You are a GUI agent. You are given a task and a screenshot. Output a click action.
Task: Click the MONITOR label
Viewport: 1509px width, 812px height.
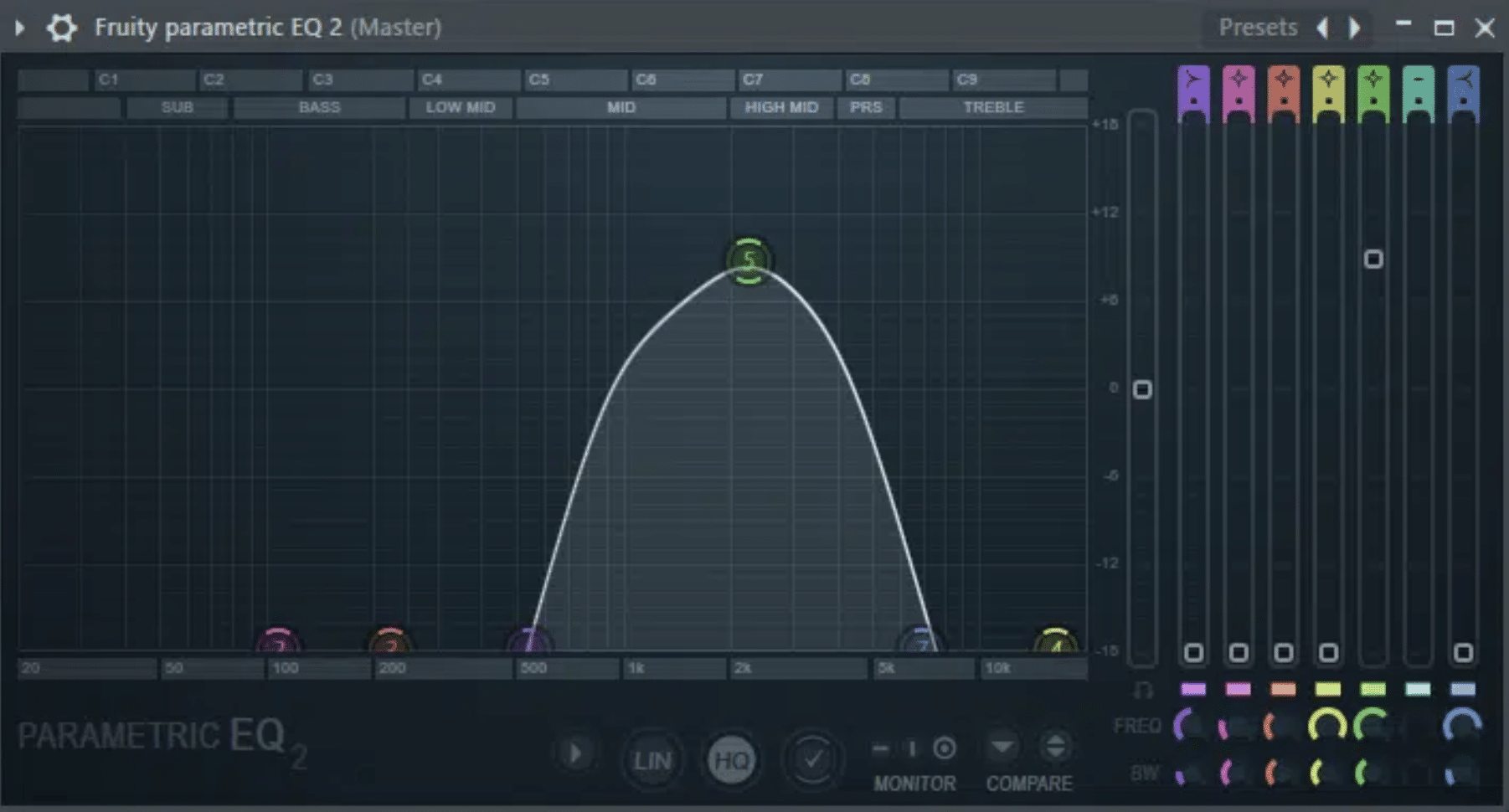914,784
